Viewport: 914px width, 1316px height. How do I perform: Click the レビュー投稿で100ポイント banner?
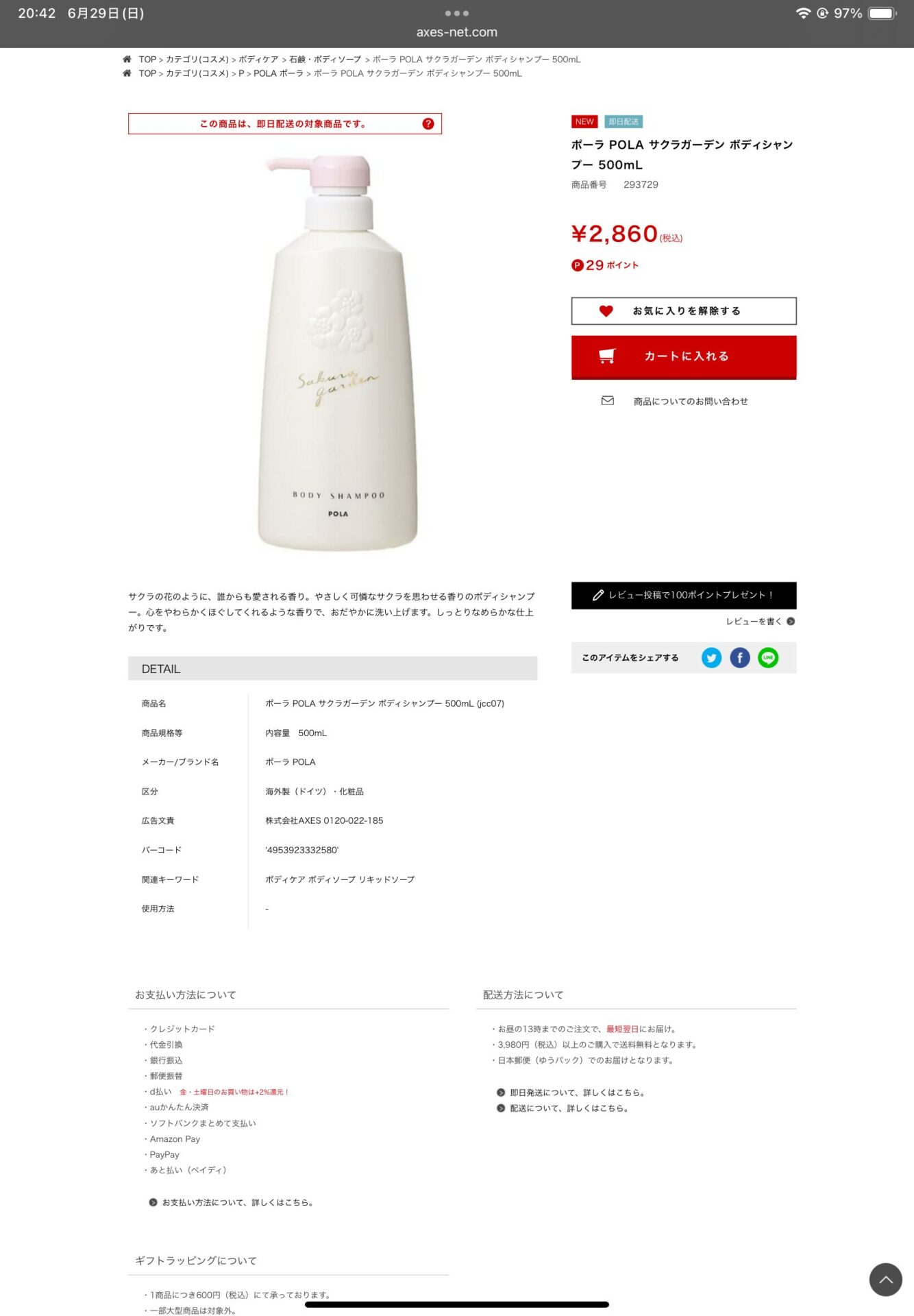684,596
